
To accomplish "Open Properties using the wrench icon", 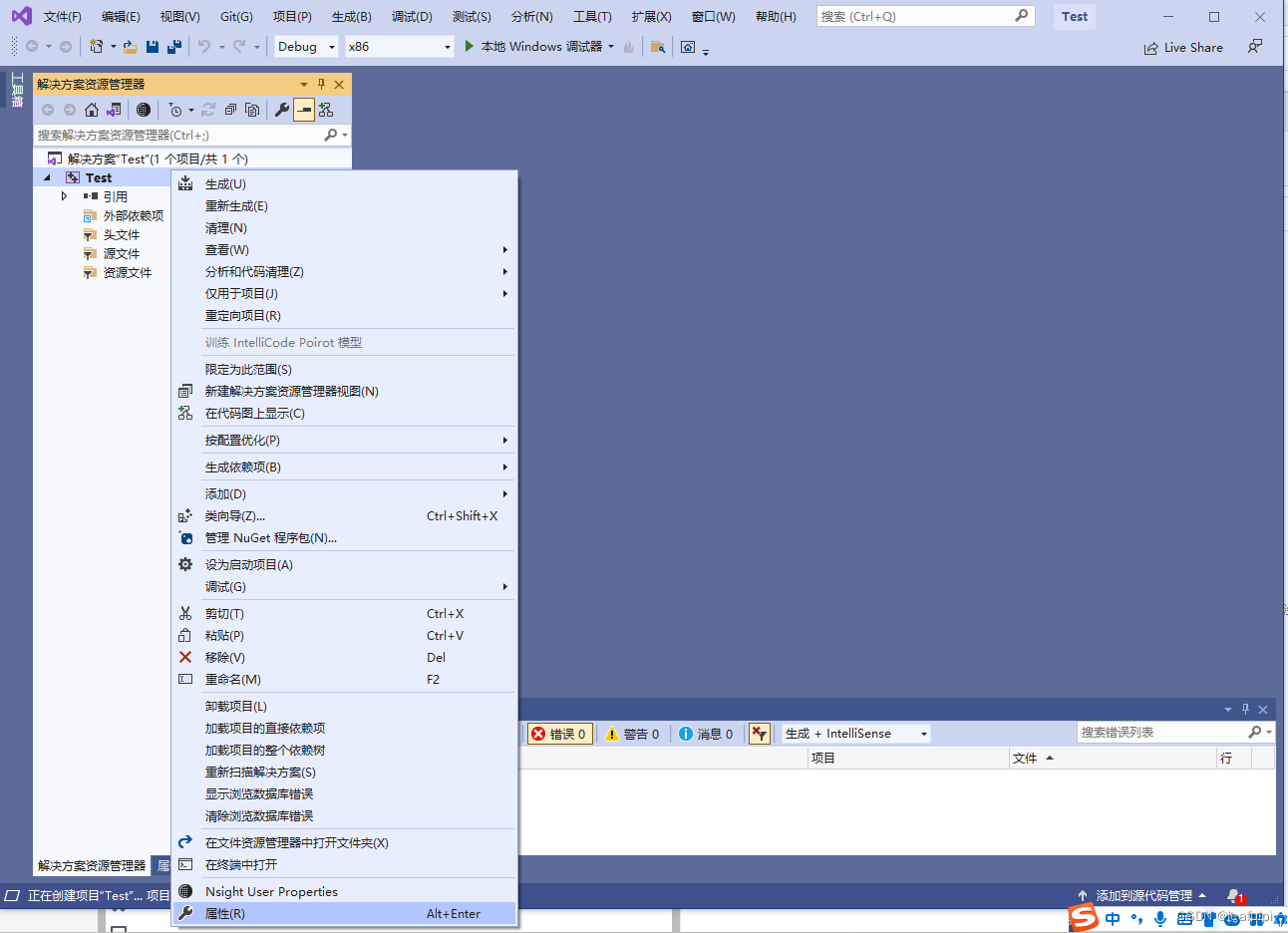I will [283, 109].
